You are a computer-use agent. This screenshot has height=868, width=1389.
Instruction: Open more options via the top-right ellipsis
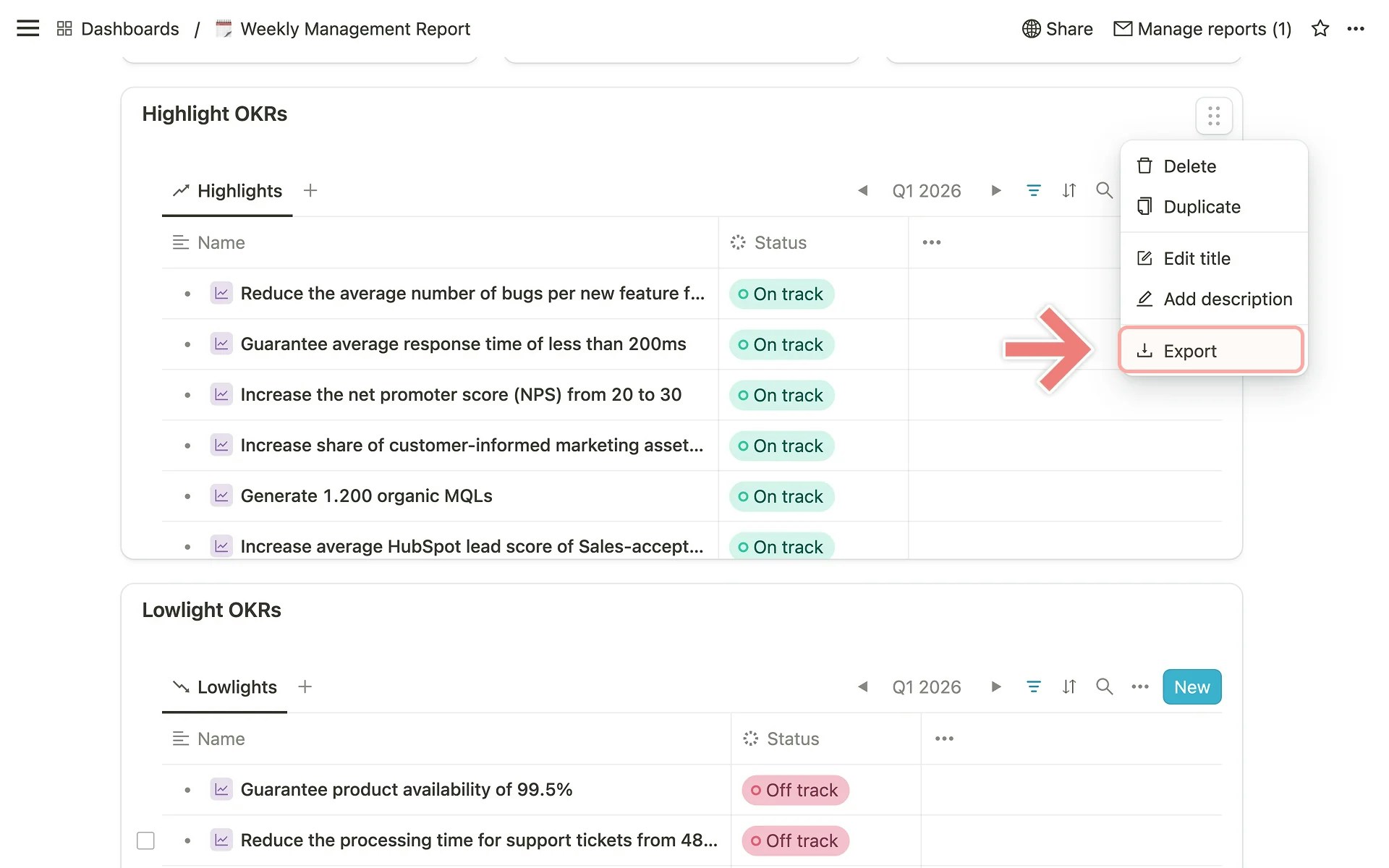coord(1357,29)
